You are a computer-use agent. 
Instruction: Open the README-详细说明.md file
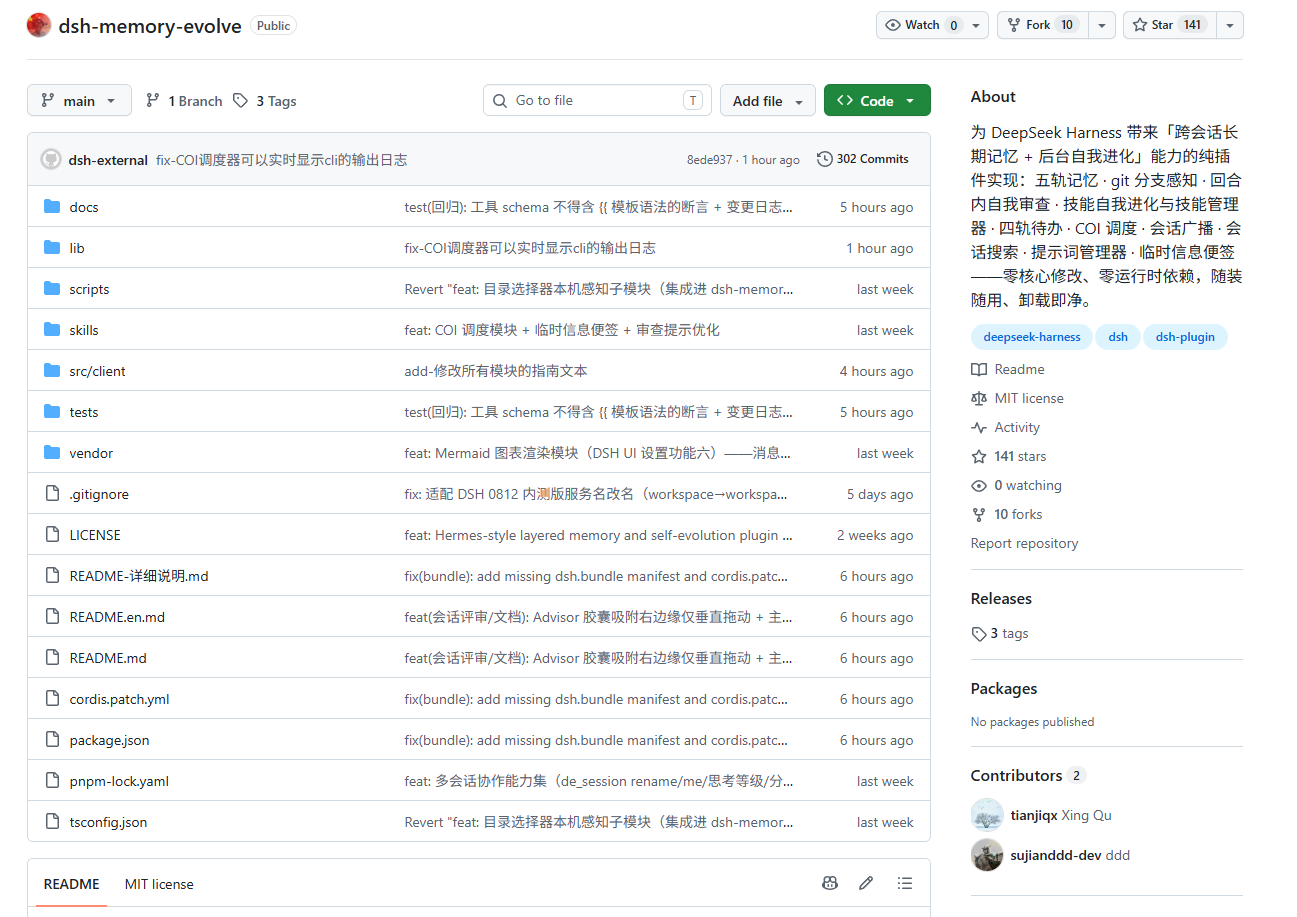click(x=139, y=576)
